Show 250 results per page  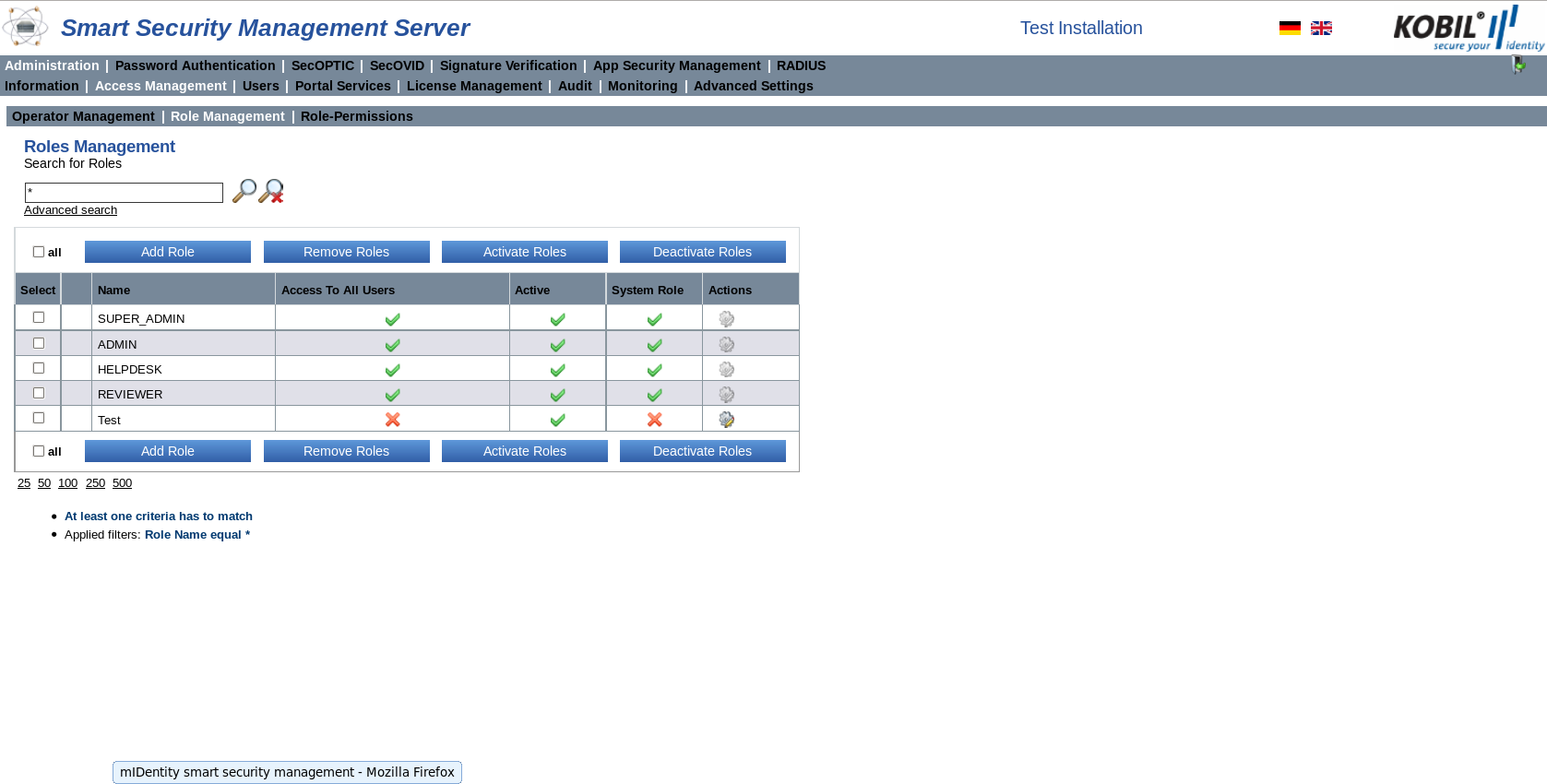95,483
